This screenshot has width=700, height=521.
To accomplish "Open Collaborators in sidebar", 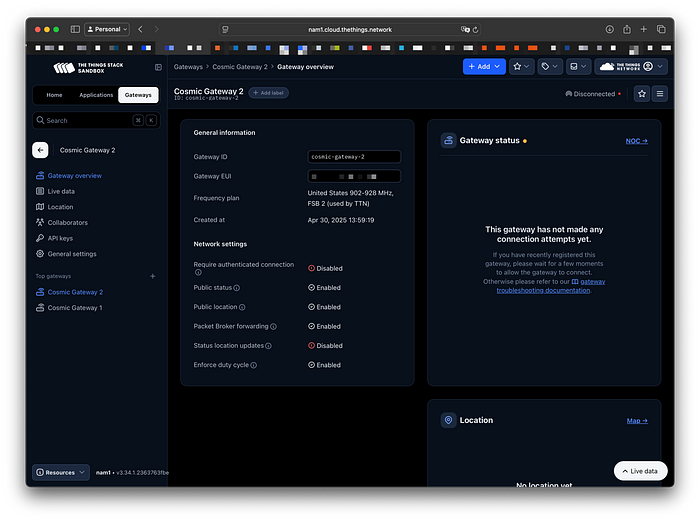I will tap(62, 223).
